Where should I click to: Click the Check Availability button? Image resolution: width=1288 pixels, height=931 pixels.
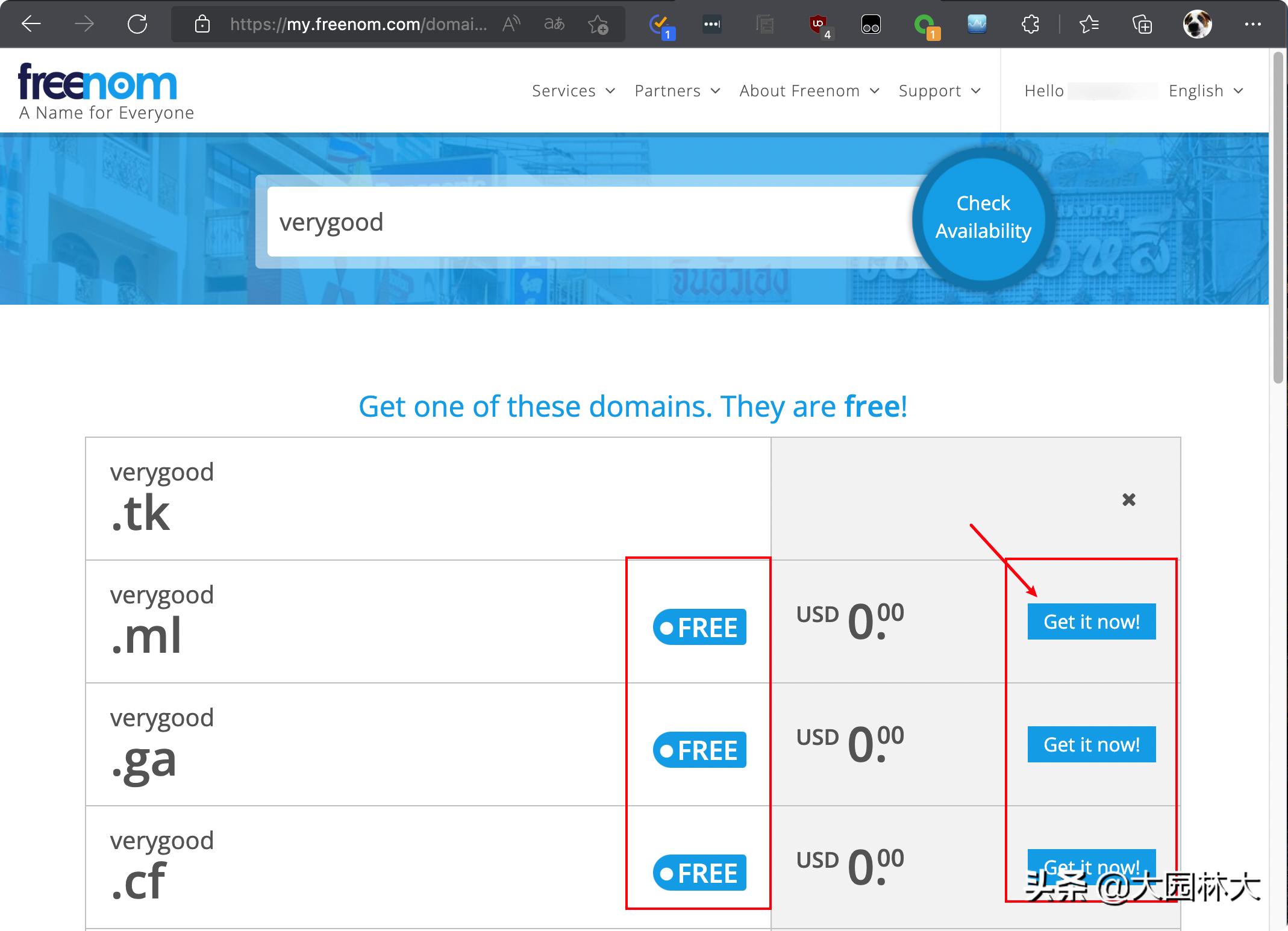click(983, 217)
